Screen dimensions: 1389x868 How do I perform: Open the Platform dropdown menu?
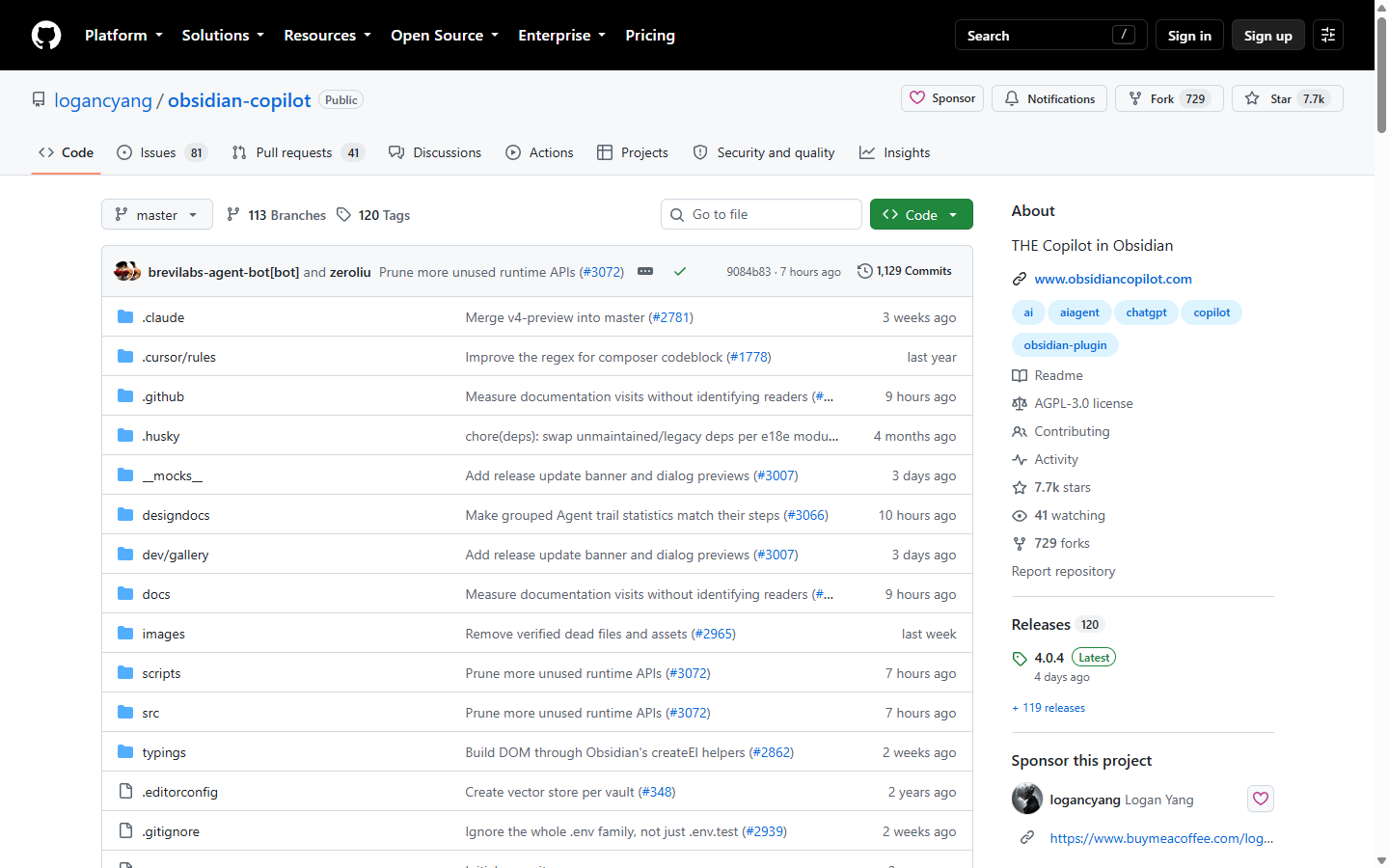123,35
